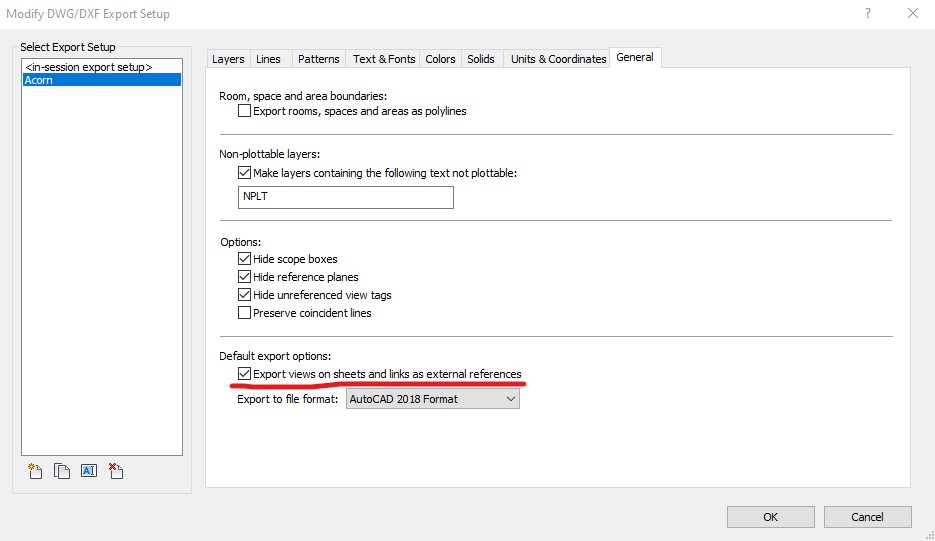This screenshot has width=935, height=541.
Task: Toggle Make layers not plottable checkbox
Action: (245, 173)
